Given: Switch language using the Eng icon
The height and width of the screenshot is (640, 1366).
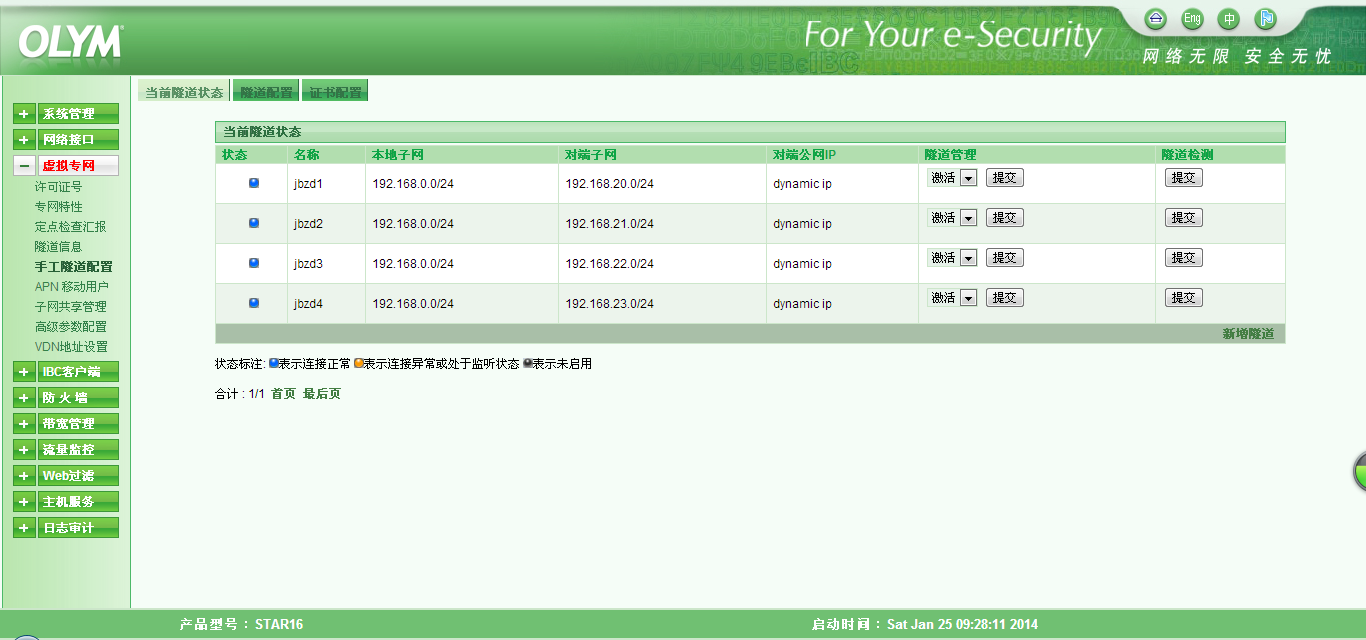Looking at the screenshot, I should [1192, 19].
